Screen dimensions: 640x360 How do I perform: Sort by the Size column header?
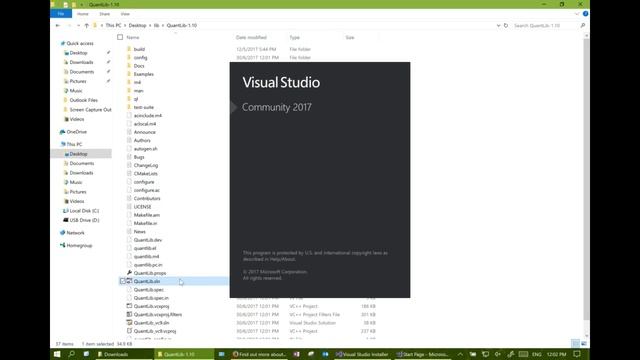[350, 37]
